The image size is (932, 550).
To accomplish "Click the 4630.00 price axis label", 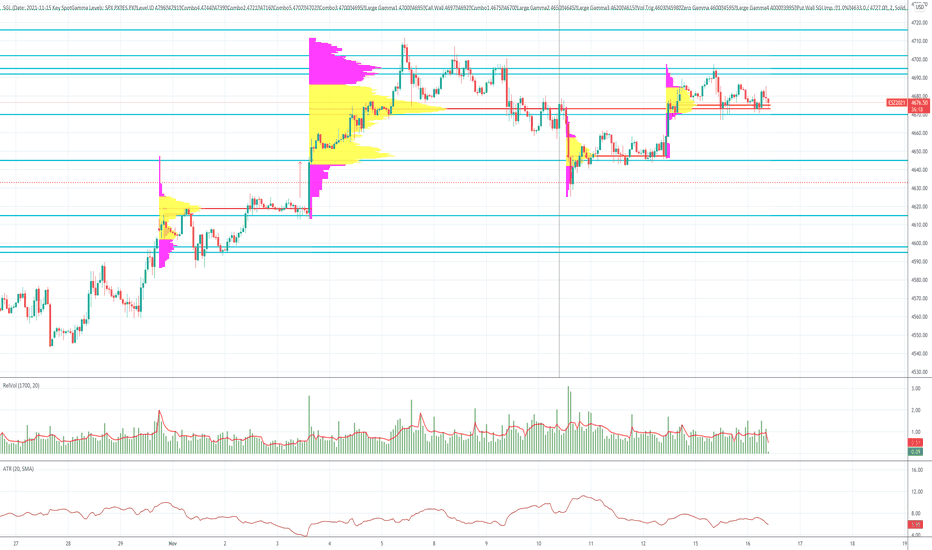I will point(919,188).
